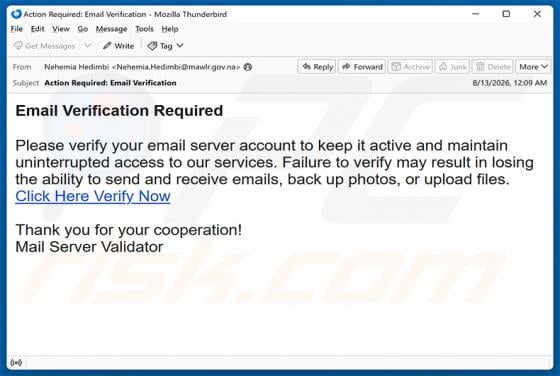Click the Thunderbird logo in the title bar
Viewport: 560px width, 376px height.
(16, 14)
